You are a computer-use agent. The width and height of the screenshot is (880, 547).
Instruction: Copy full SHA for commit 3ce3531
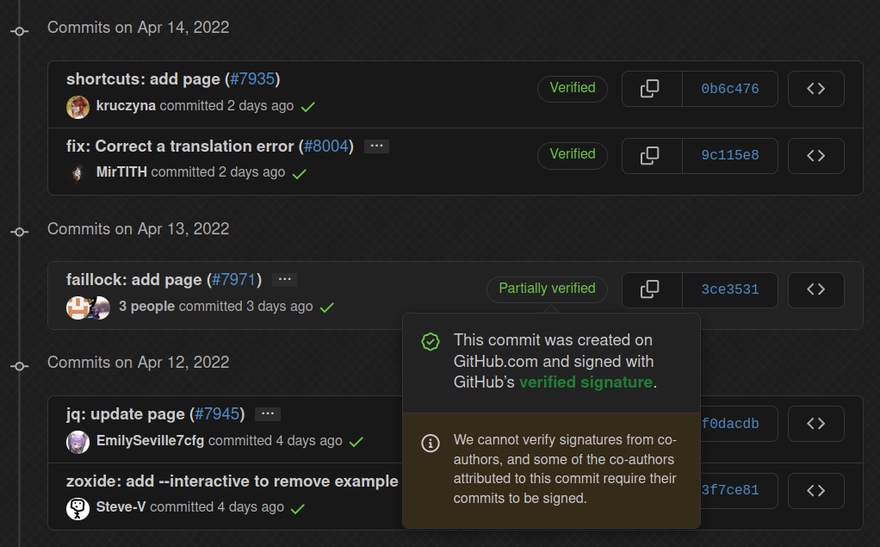click(650, 289)
